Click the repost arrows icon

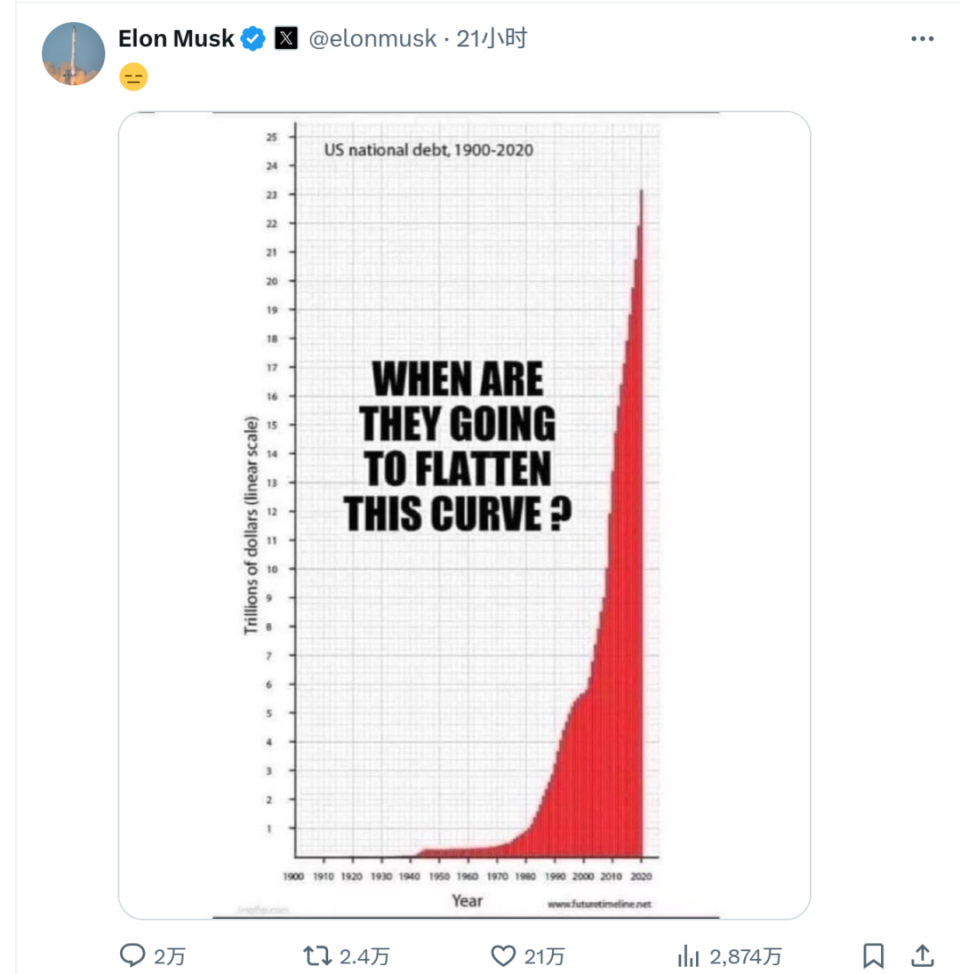click(317, 955)
